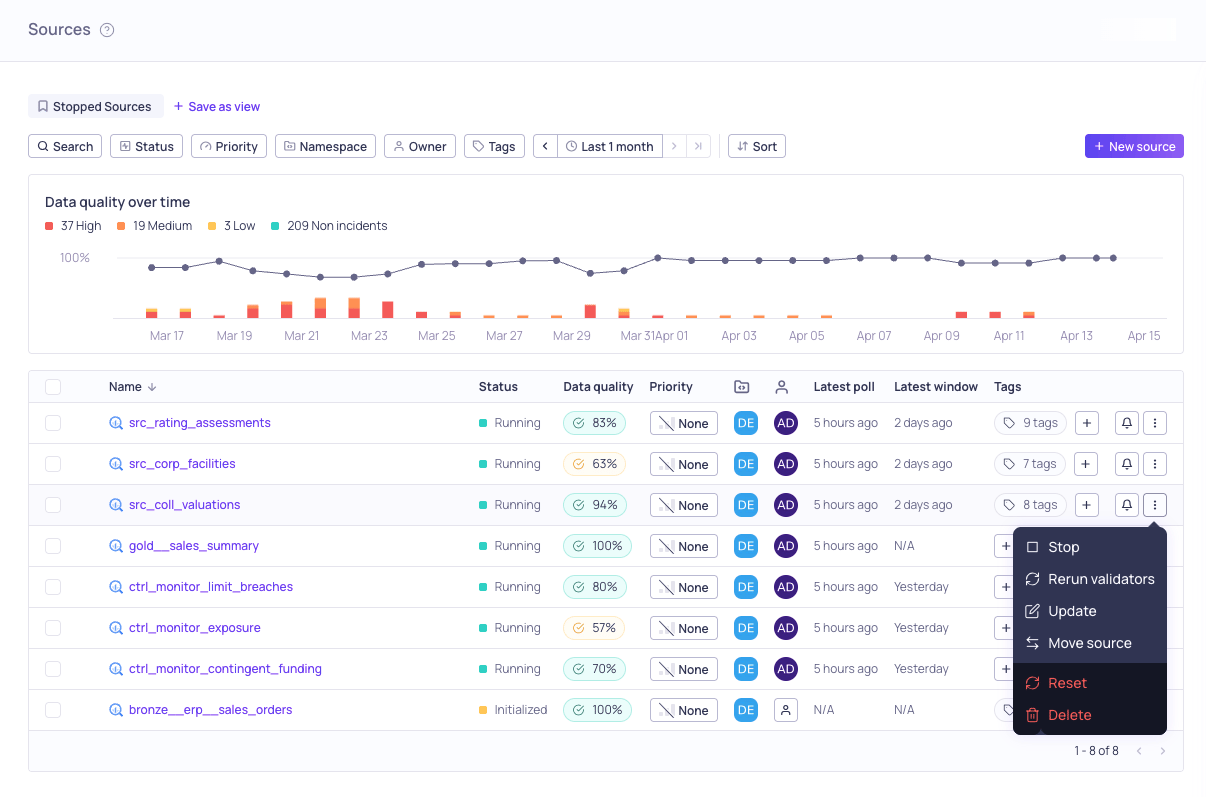The height and width of the screenshot is (797, 1206).
Task: Open the Owner filter dropdown
Action: click(x=420, y=146)
